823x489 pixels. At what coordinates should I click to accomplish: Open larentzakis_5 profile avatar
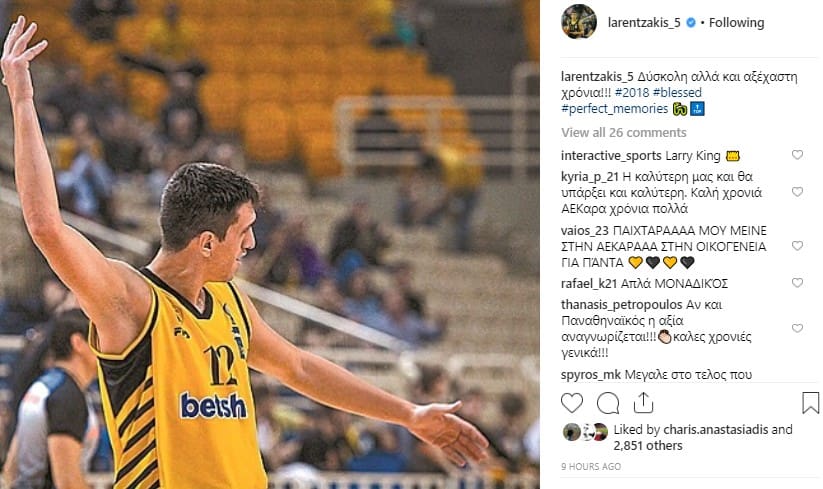coord(579,22)
